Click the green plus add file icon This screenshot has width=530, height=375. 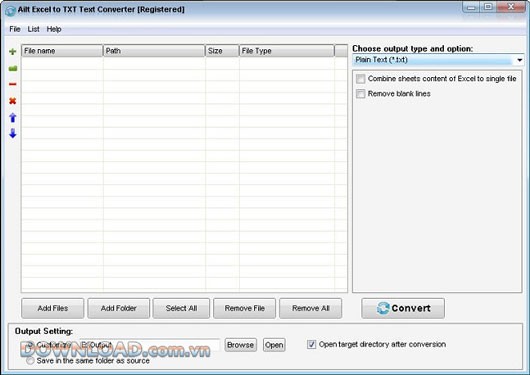[x=13, y=51]
